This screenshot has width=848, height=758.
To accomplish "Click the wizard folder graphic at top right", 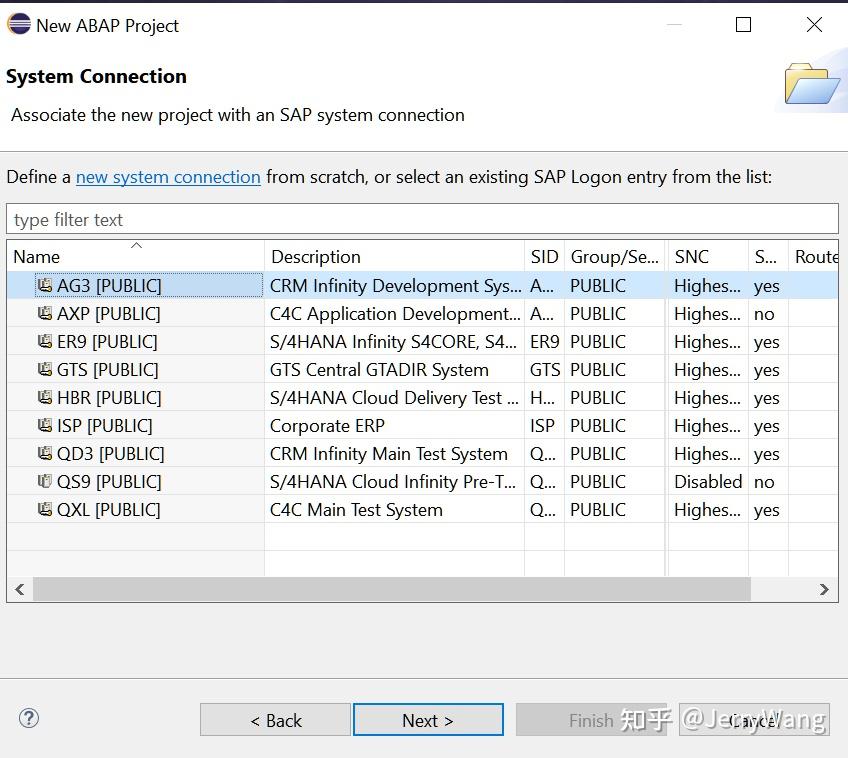I will 812,84.
